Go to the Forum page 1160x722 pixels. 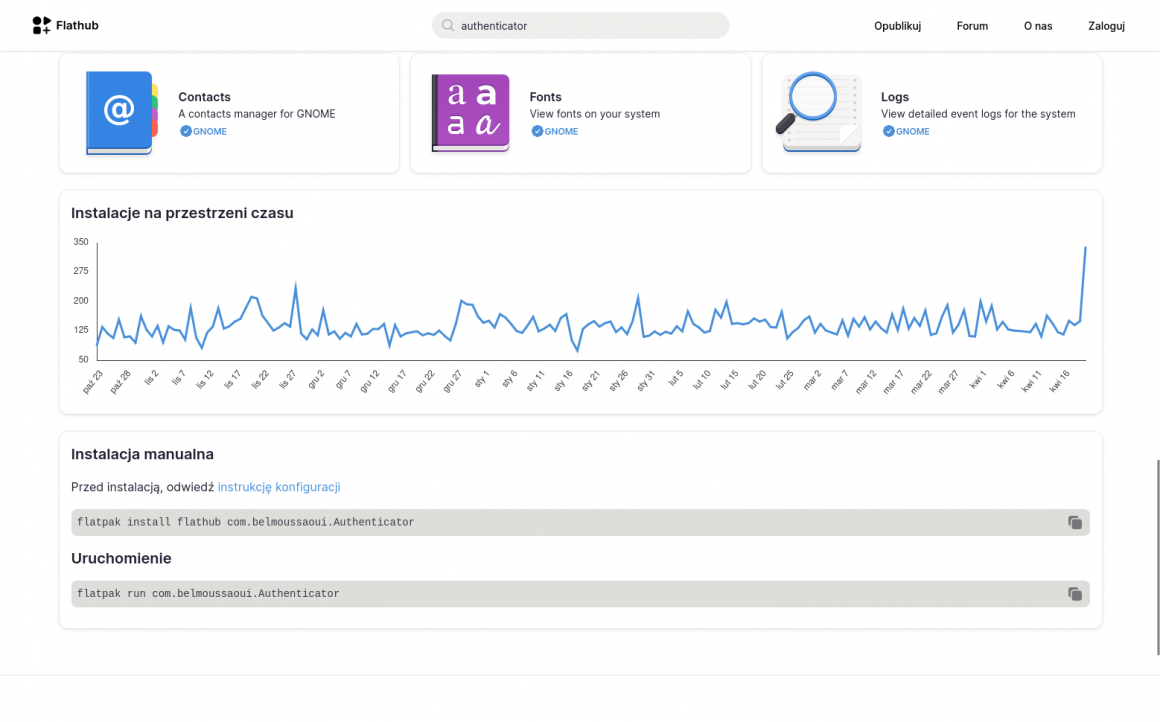971,26
